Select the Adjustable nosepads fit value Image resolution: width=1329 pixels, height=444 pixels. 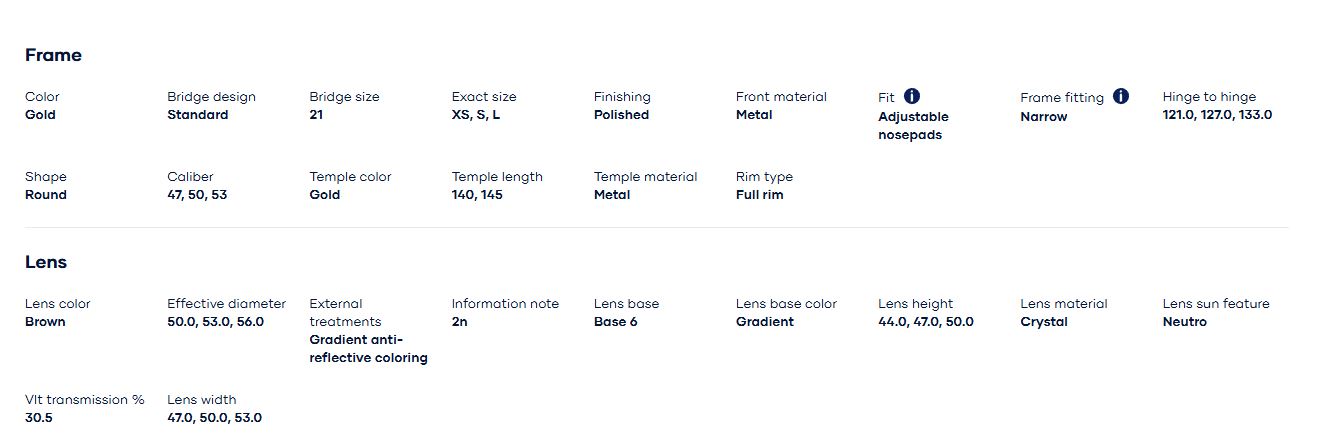(913, 126)
